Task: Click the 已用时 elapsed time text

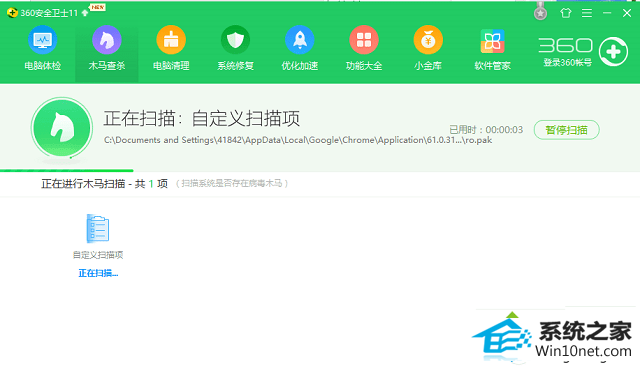Action: pyautogui.click(x=486, y=130)
